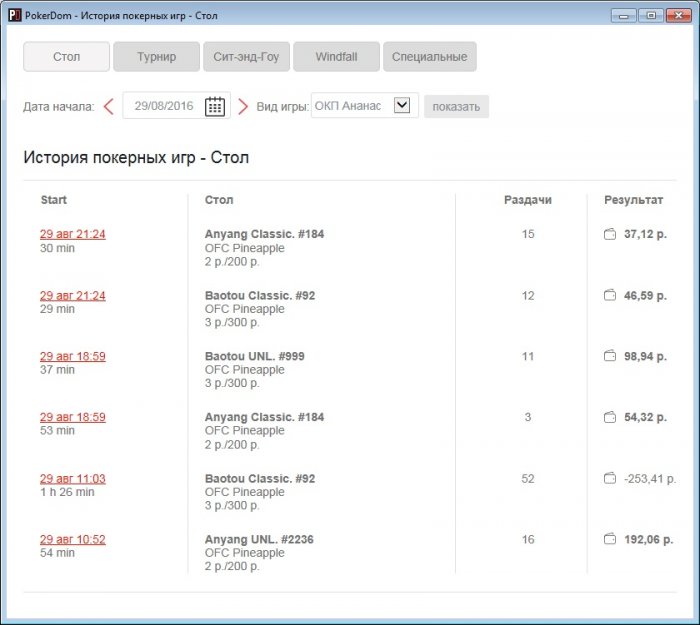The height and width of the screenshot is (625, 700).
Task: Open session link 29 авг 21:24 for Anyang Classic #184, 30 min
Action: click(x=73, y=234)
